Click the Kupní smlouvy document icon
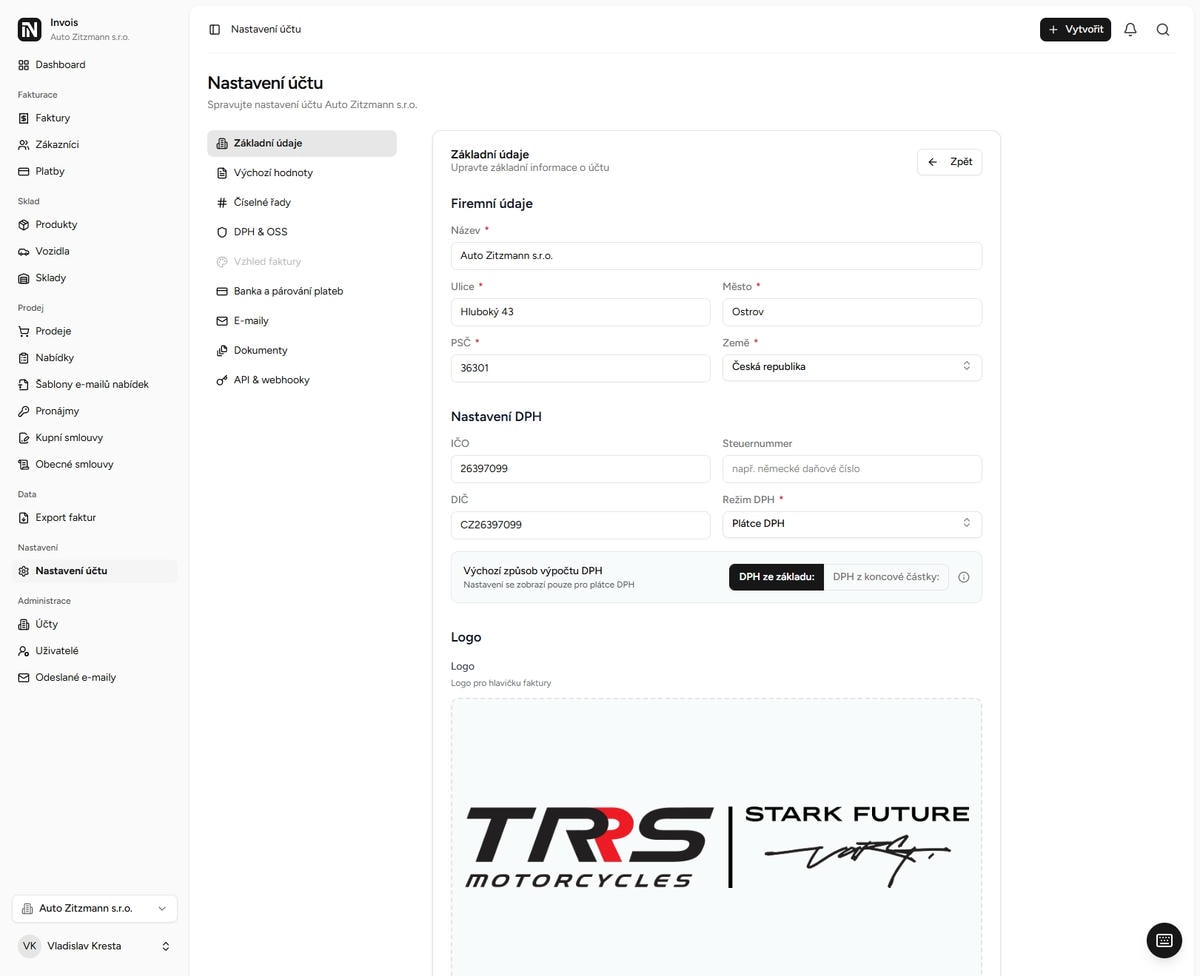The width and height of the screenshot is (1200, 976). 24,438
